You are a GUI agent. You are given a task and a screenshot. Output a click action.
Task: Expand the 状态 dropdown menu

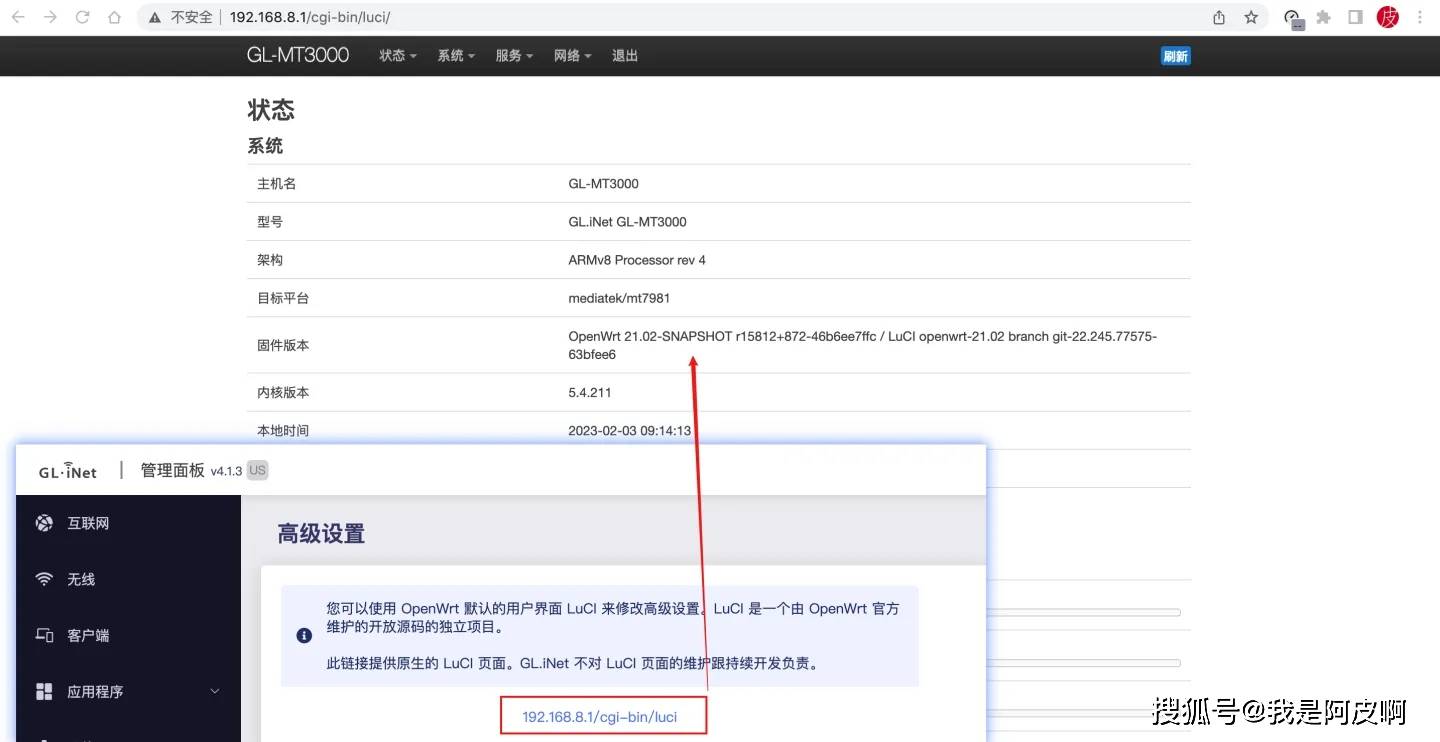398,56
